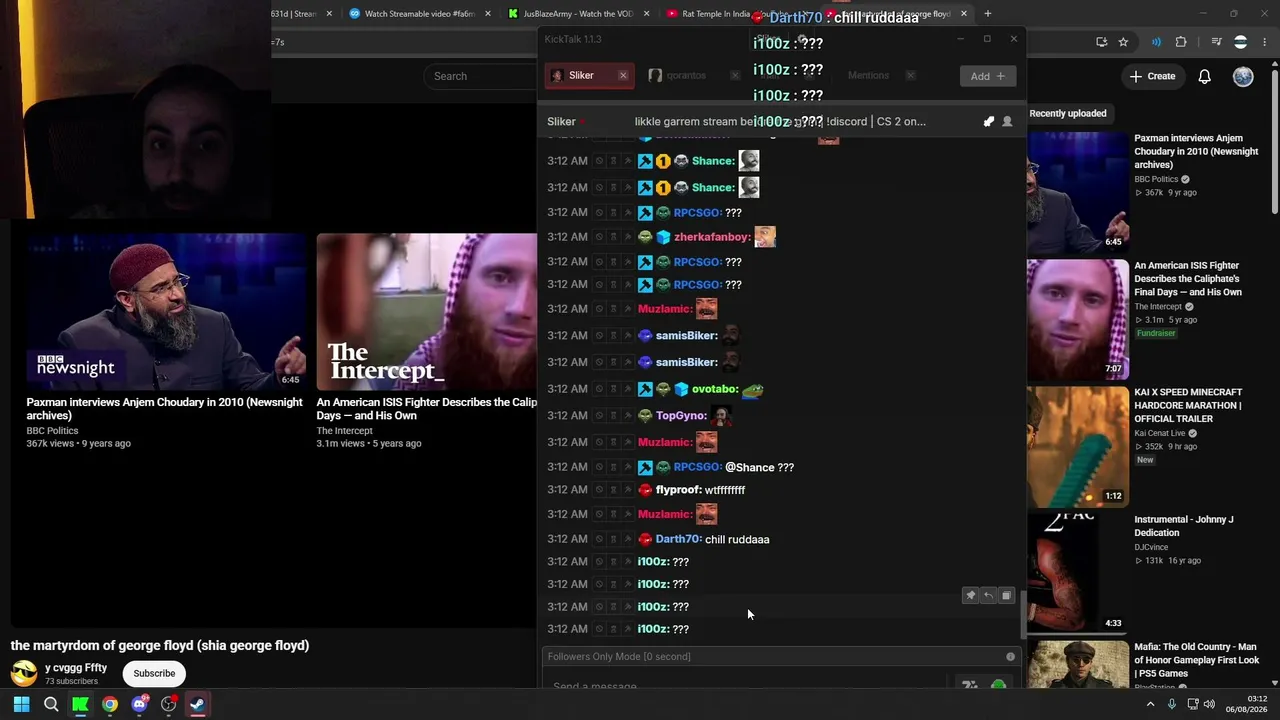Click the 'chill ruddaaa' chat message
1280x720 pixels.
coord(737,540)
